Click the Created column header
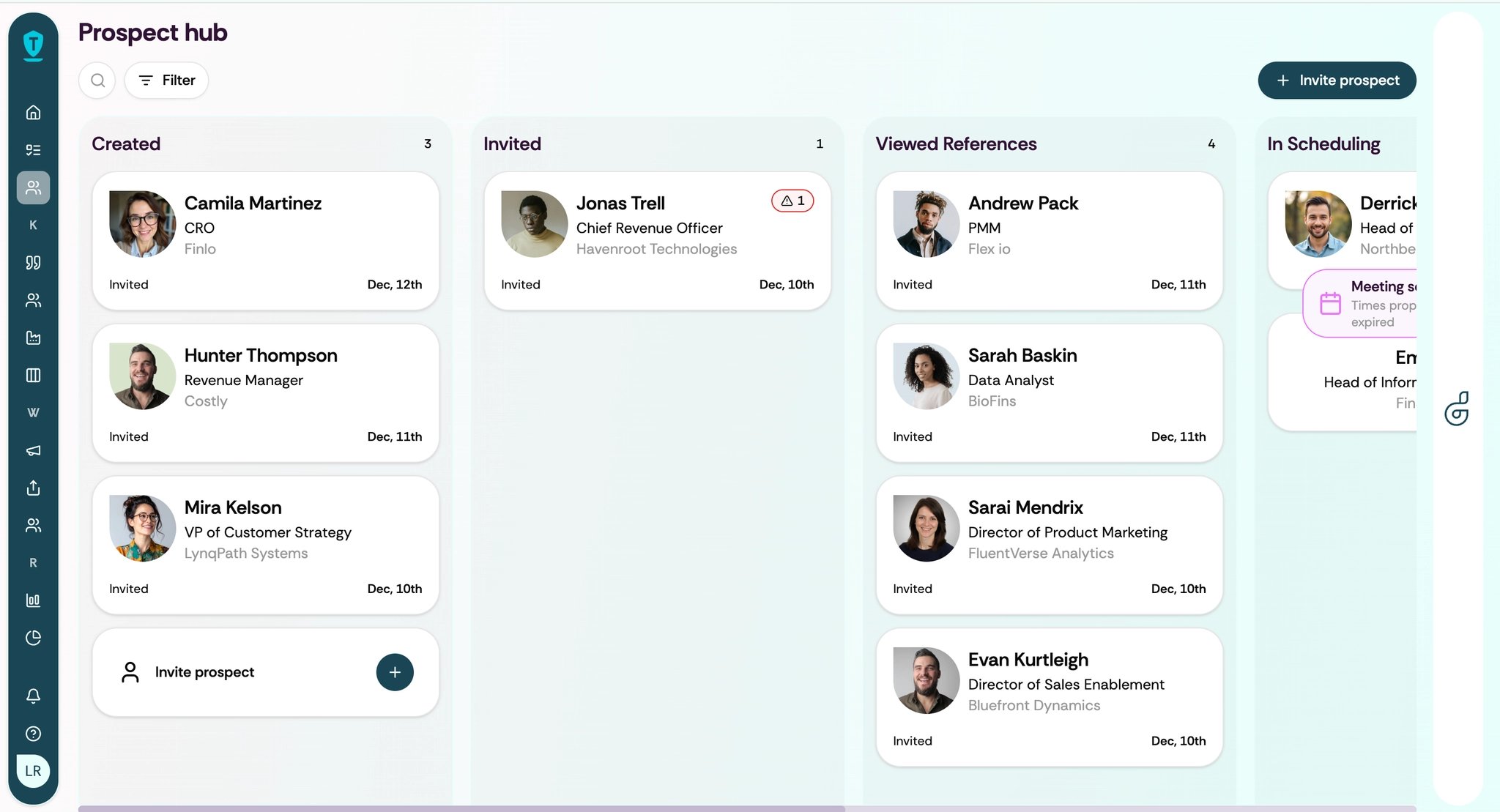The width and height of the screenshot is (1500, 812). (x=126, y=144)
